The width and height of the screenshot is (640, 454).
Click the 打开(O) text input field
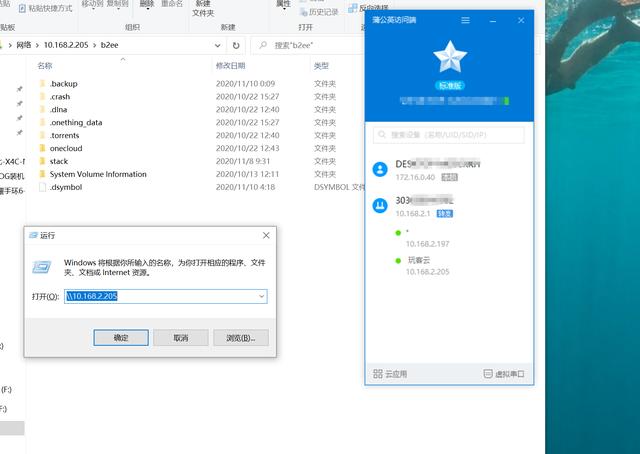click(x=166, y=296)
